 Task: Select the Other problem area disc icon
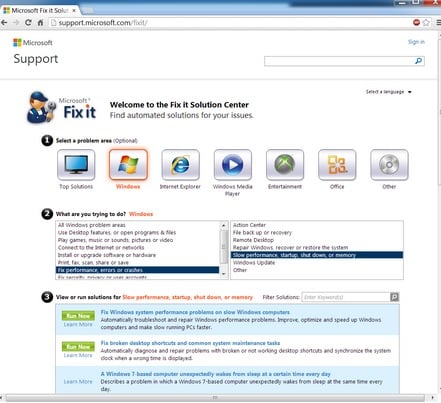point(389,165)
